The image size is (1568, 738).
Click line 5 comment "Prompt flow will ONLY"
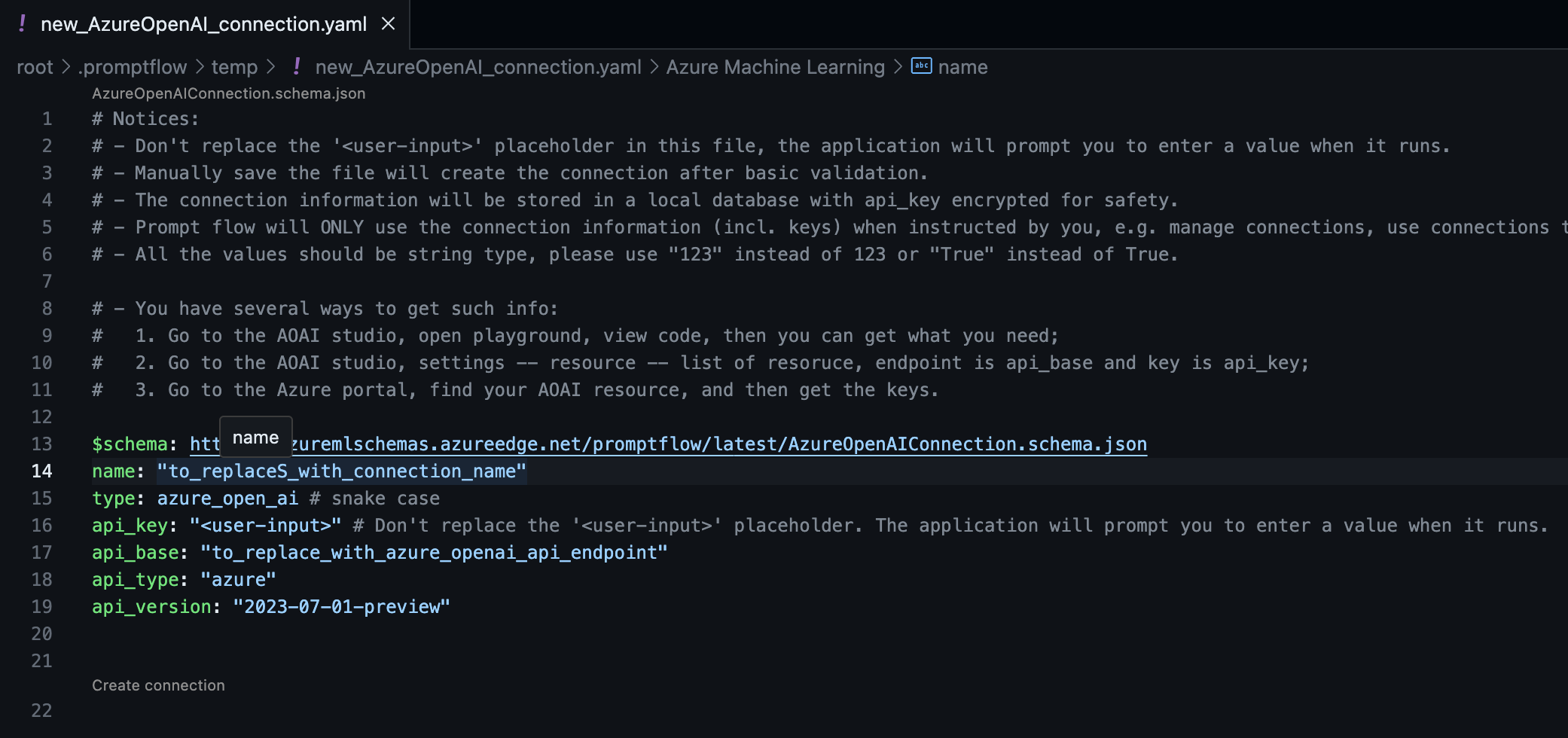pyautogui.click(x=830, y=227)
